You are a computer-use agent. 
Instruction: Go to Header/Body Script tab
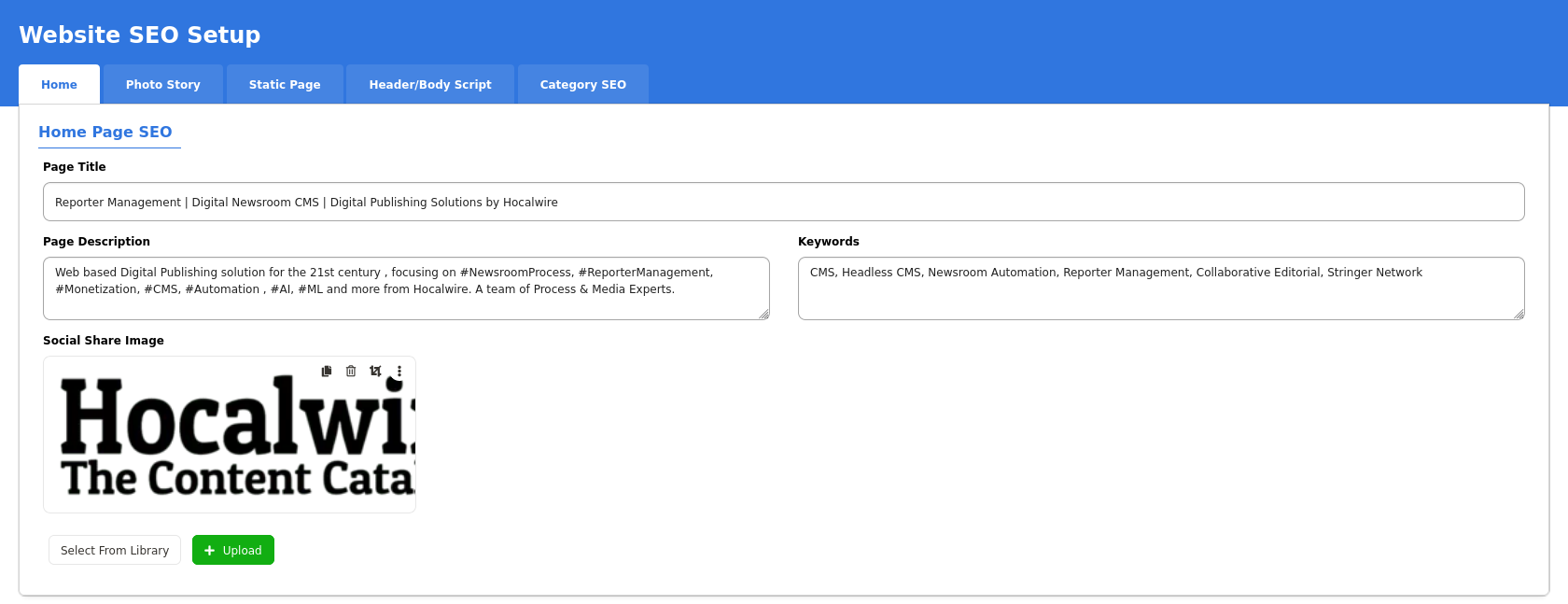(x=430, y=84)
